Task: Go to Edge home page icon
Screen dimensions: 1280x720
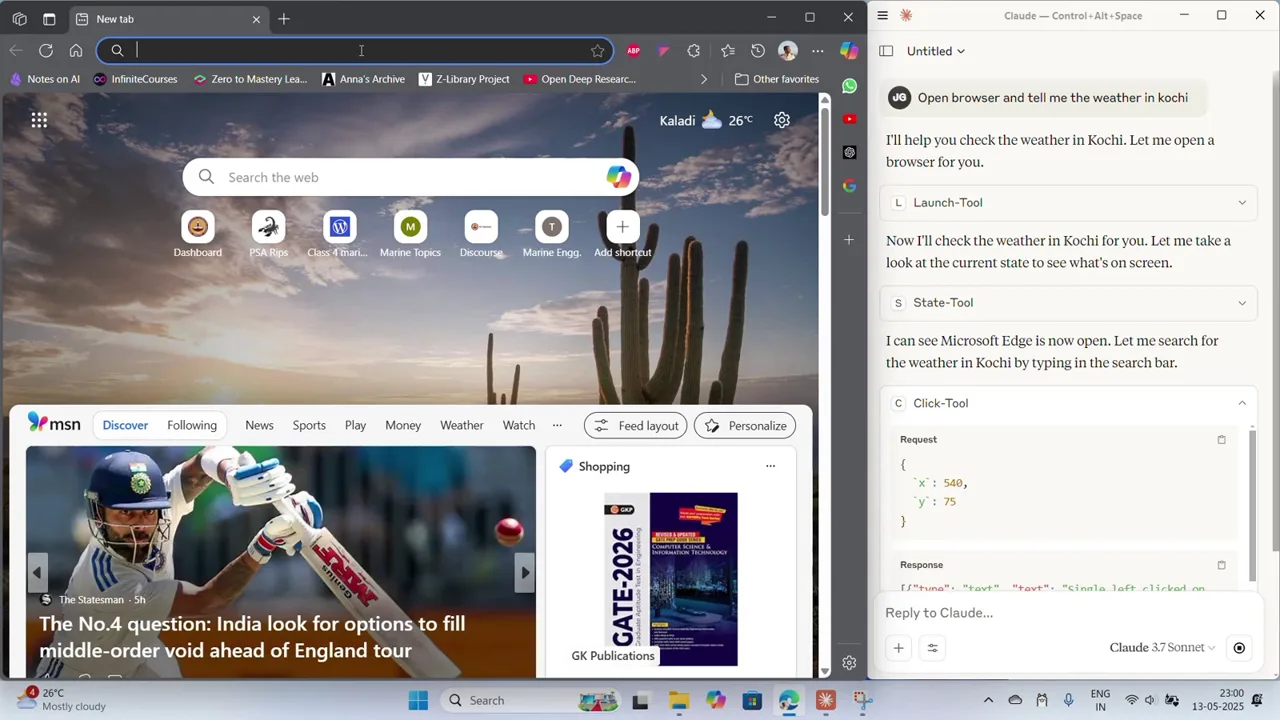Action: 76,50
